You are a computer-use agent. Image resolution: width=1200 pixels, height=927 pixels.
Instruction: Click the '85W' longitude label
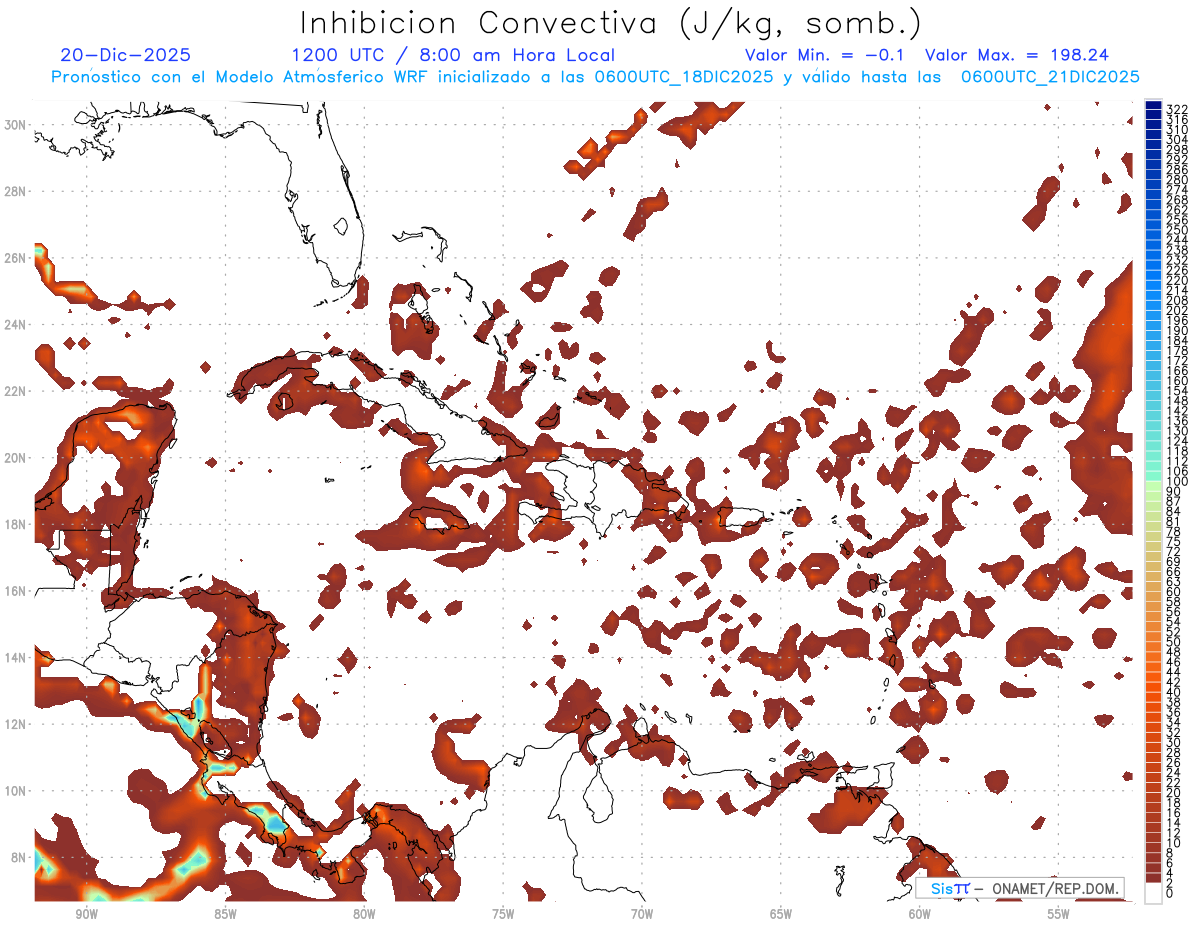224,913
